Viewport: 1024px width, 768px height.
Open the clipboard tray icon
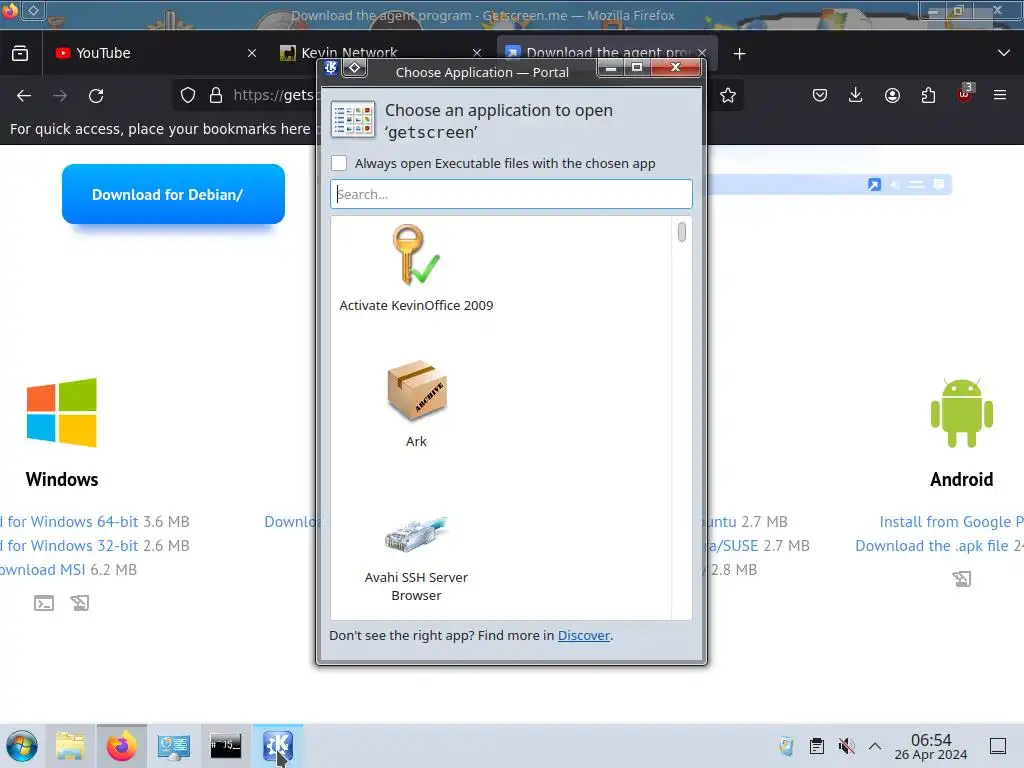coord(816,746)
